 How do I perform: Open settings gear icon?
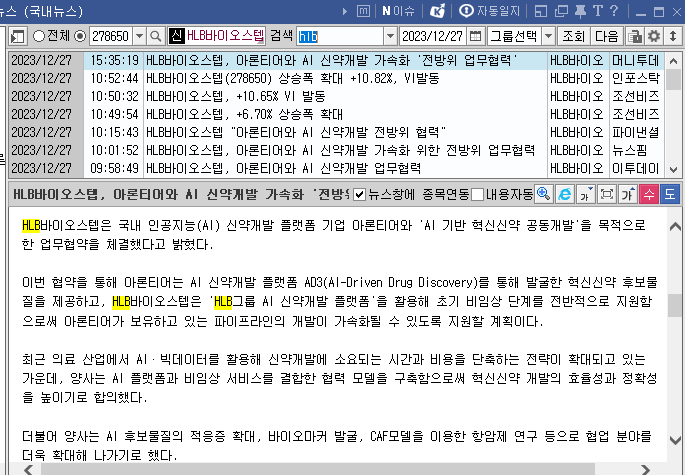(654, 36)
